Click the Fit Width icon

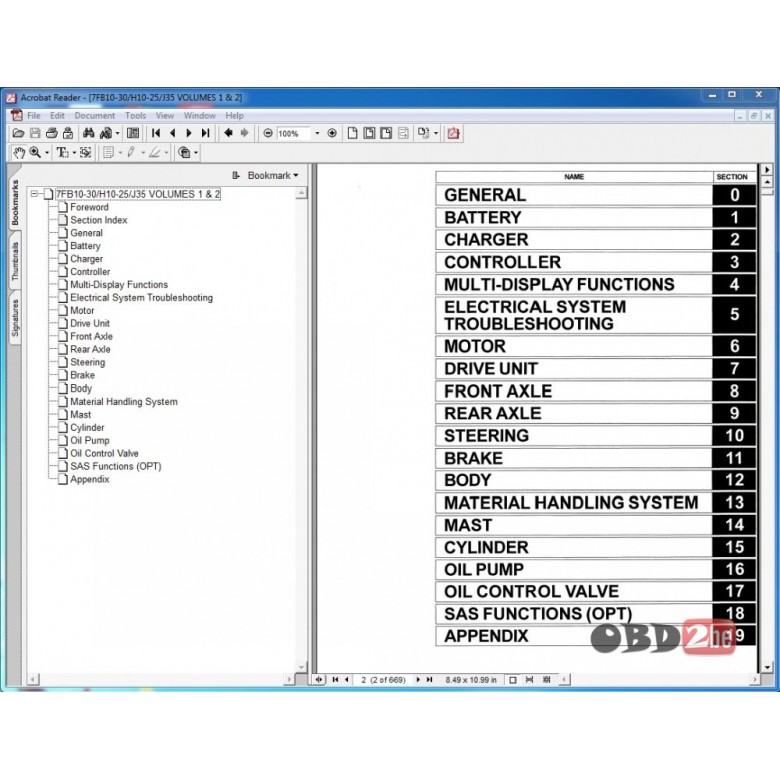tap(386, 133)
